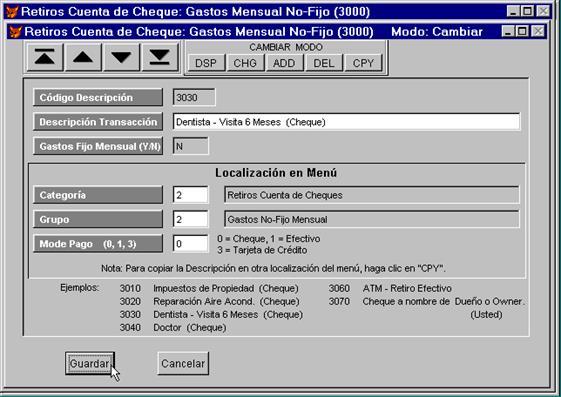Click the CPY note text line
Viewport: 561px width, 397px height.
click(273, 268)
